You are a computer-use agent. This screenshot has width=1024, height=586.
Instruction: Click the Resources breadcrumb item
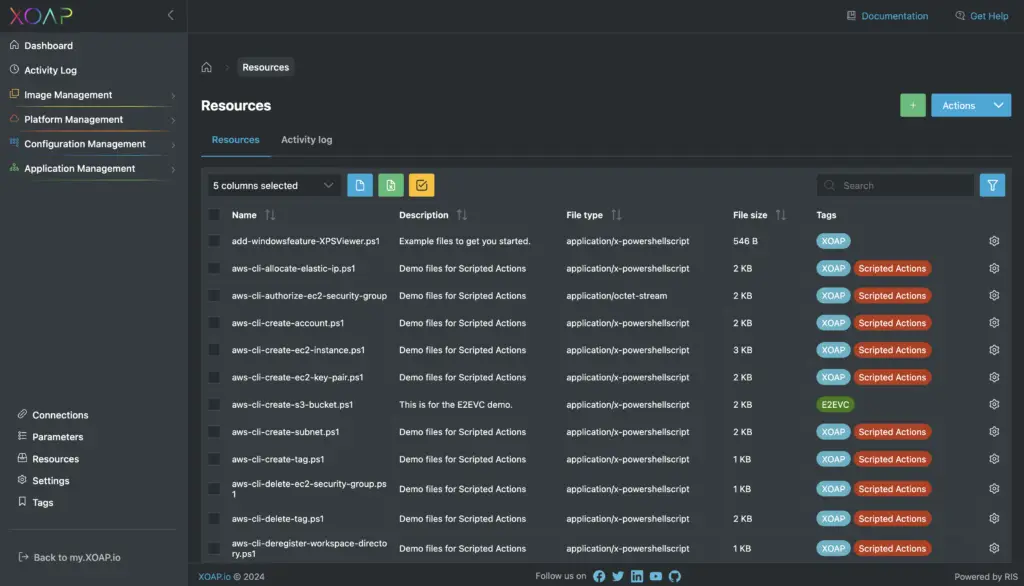(x=265, y=67)
